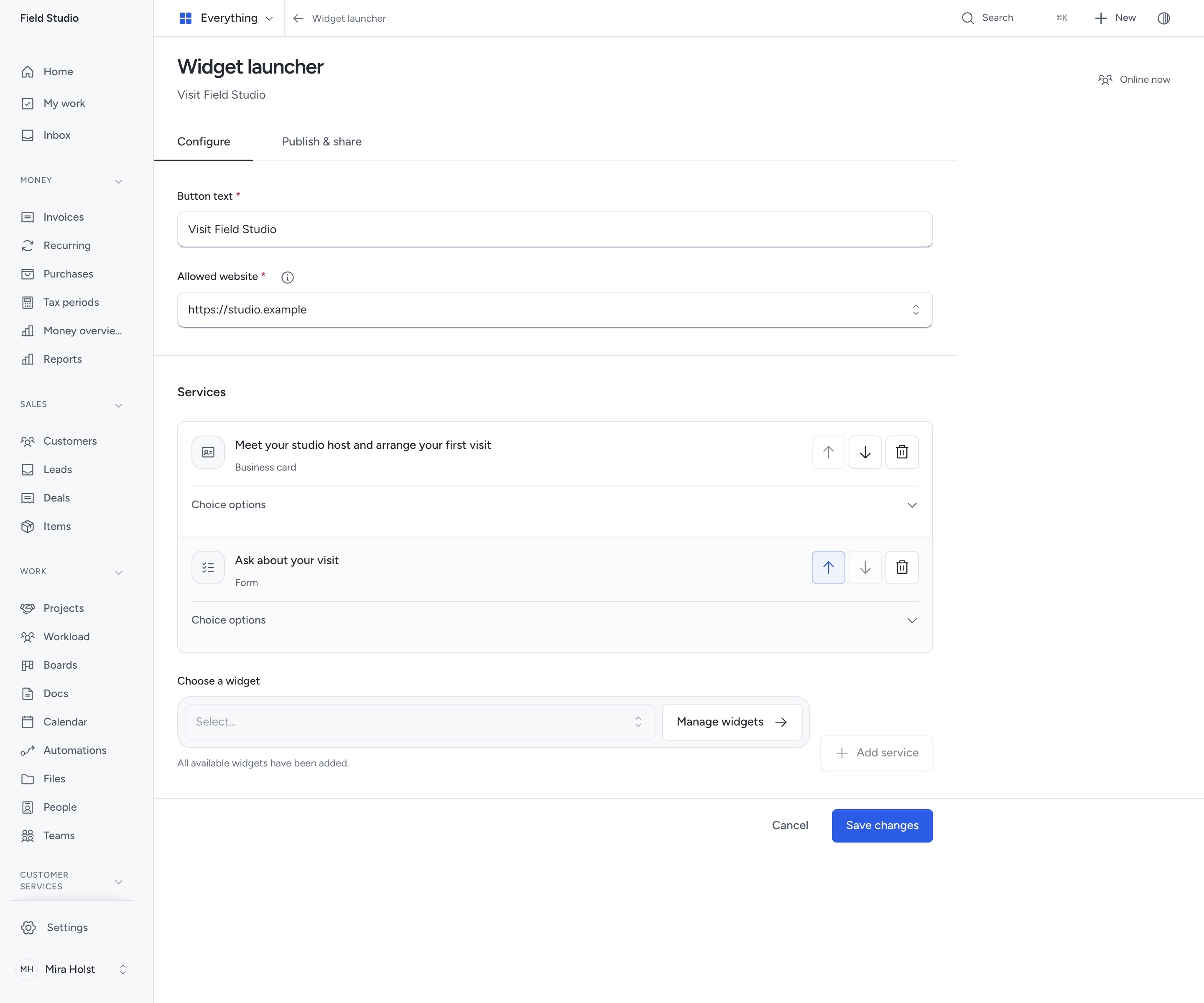Toggle the theme contrast icon
1204x1003 pixels.
point(1163,18)
